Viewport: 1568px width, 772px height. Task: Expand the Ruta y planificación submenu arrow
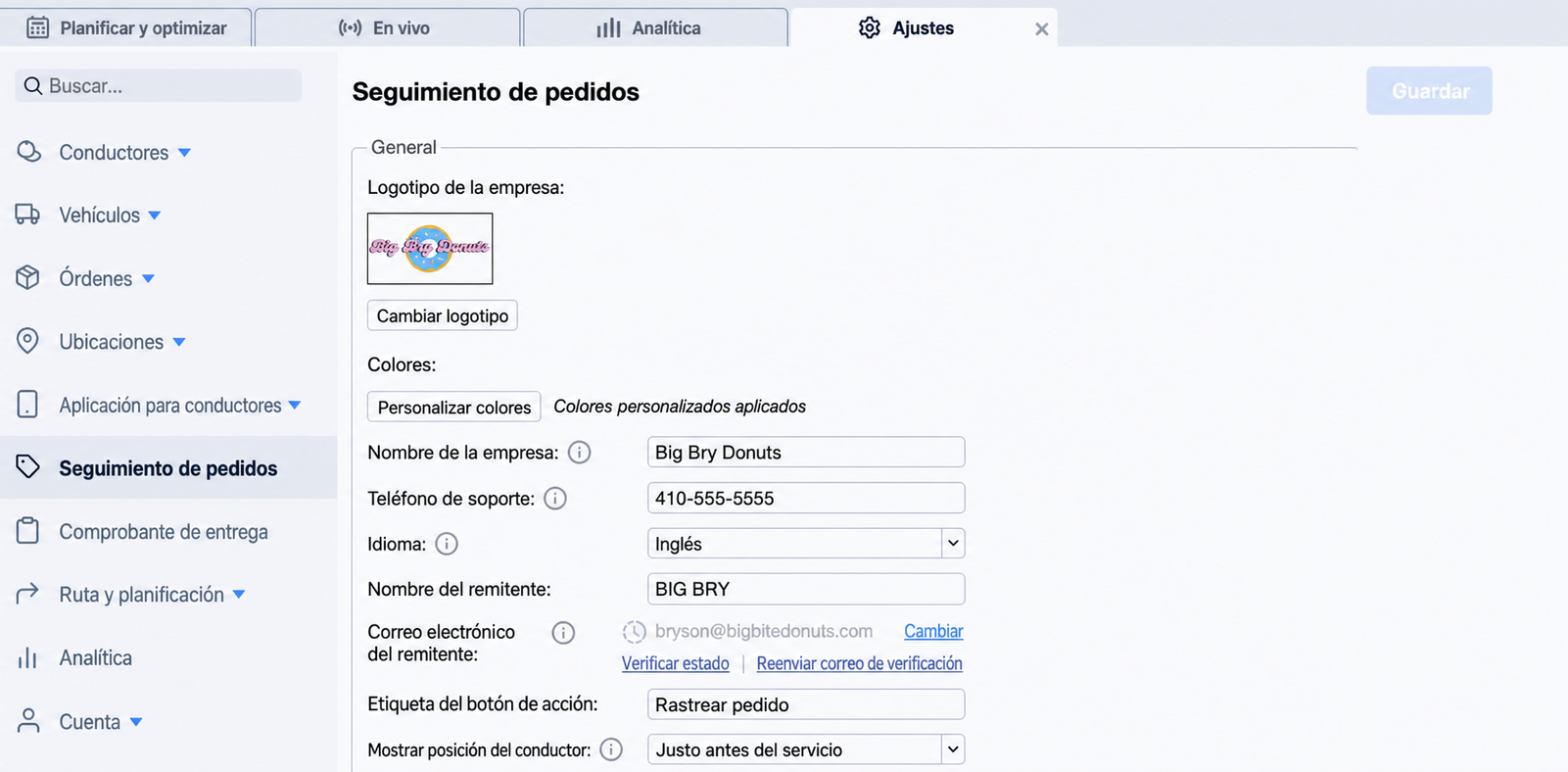pos(239,595)
